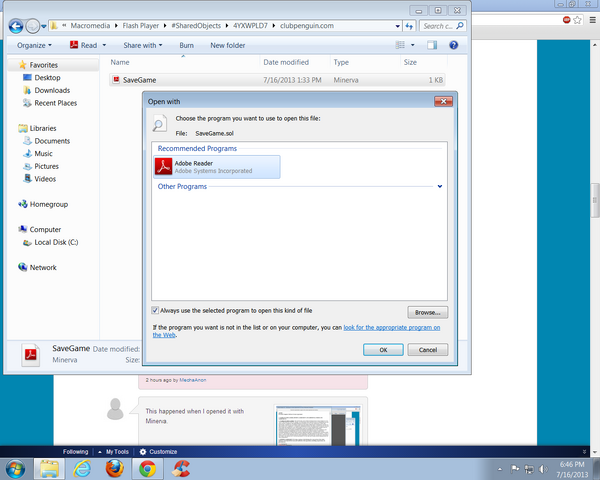Expand the Read dropdown arrow
The image size is (600, 480).
coord(104,45)
